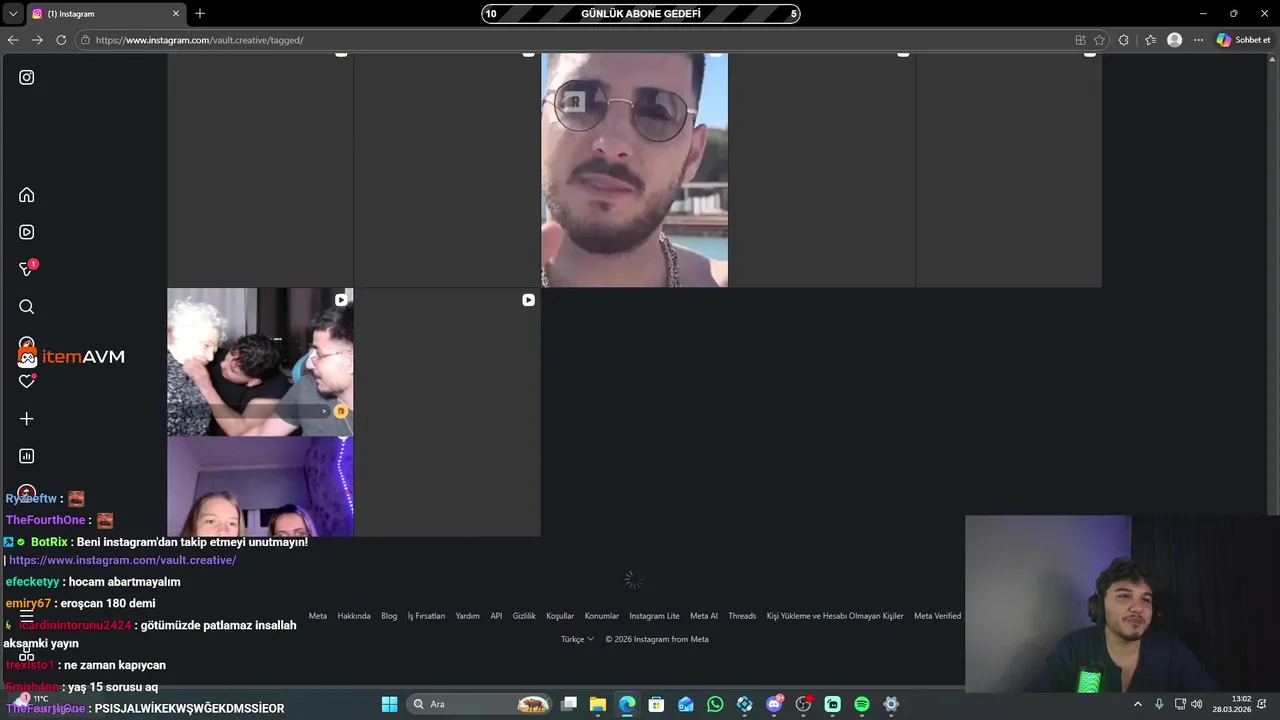Open browser extensions puzzle icon
The width and height of the screenshot is (1280, 720).
click(x=1124, y=40)
